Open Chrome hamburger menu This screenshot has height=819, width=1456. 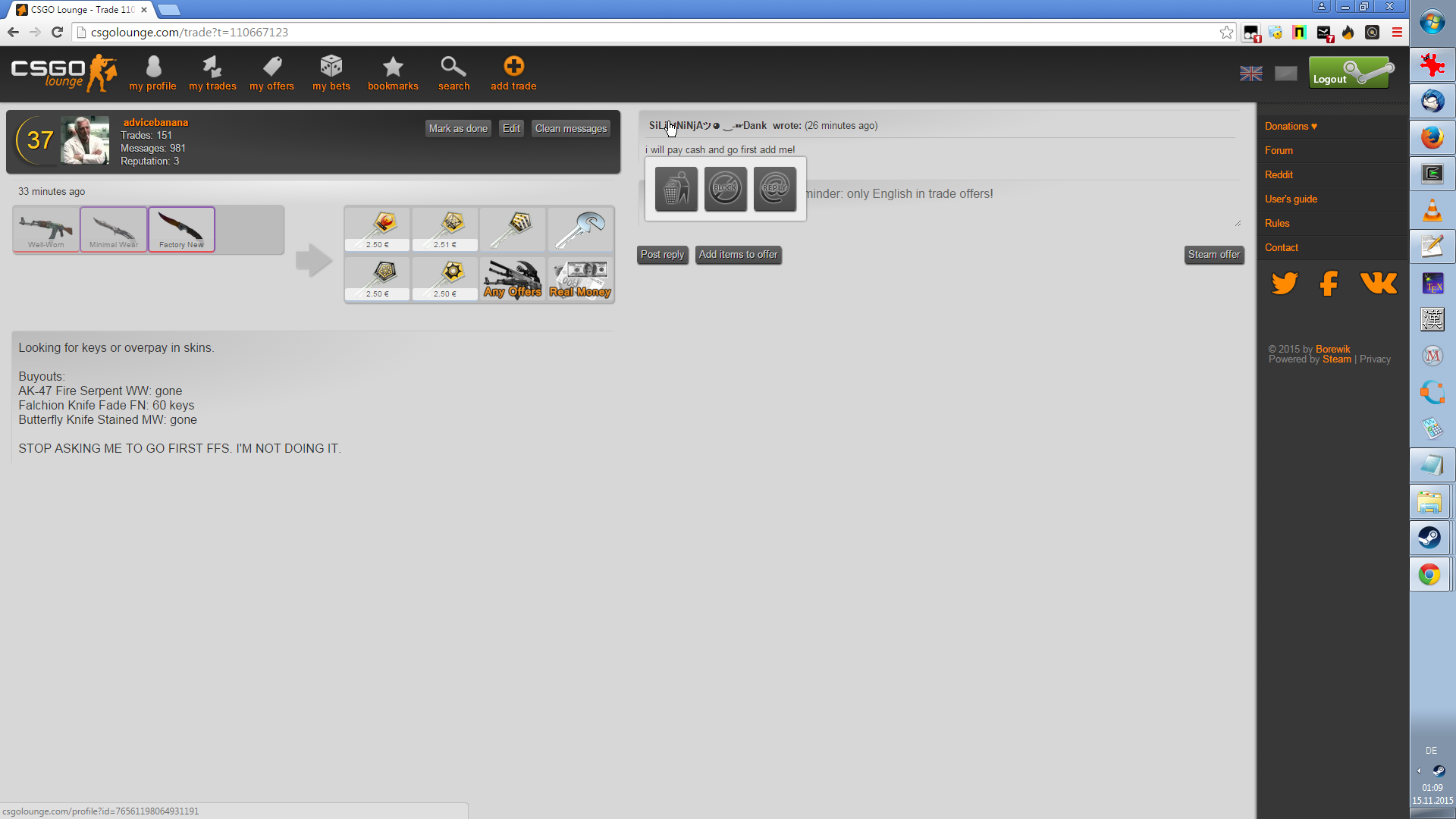click(x=1397, y=33)
